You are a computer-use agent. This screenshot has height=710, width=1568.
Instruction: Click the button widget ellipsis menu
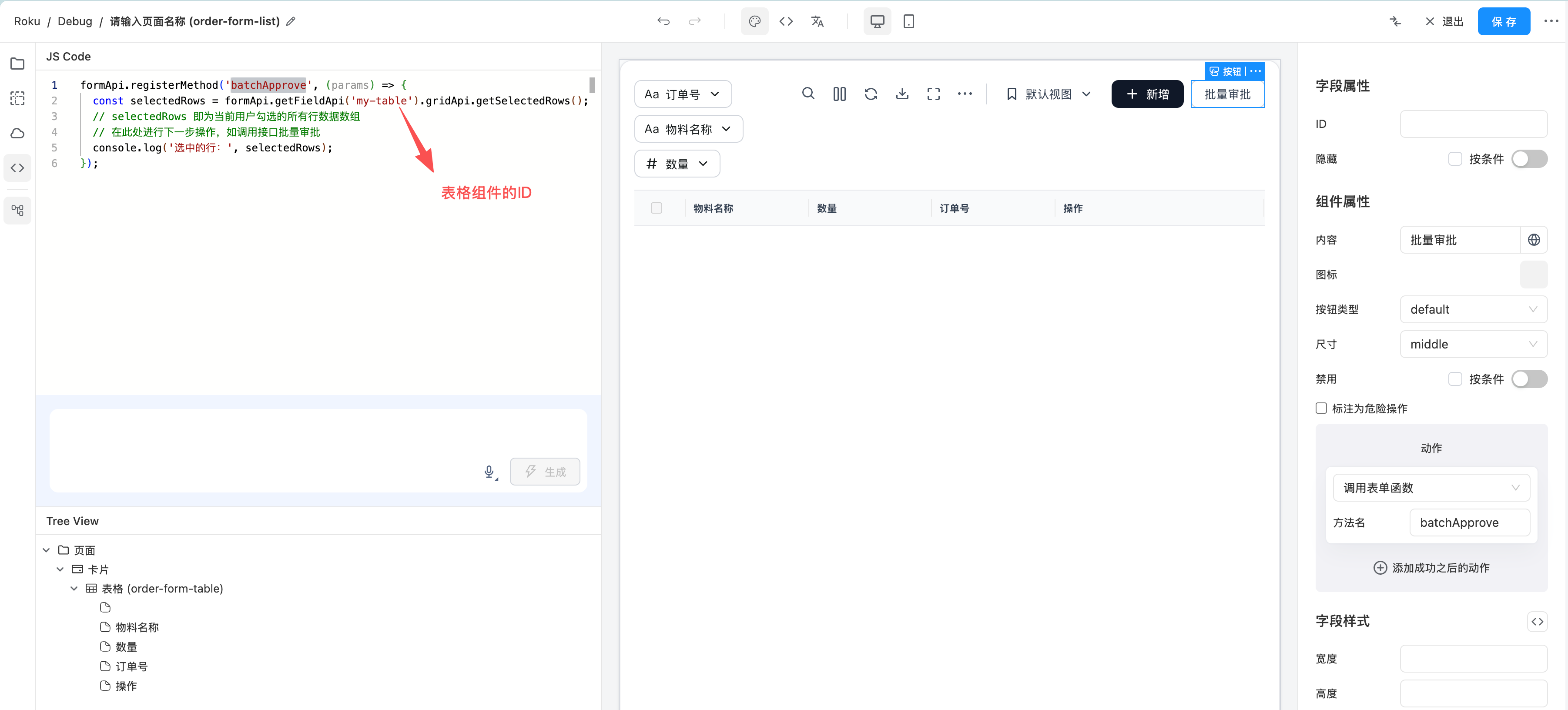pos(1256,71)
